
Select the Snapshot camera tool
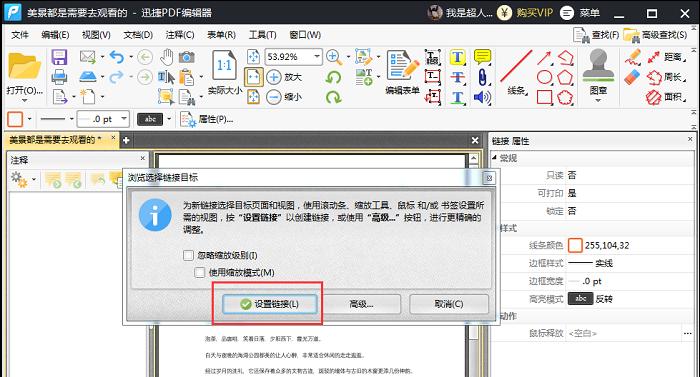pos(187,57)
